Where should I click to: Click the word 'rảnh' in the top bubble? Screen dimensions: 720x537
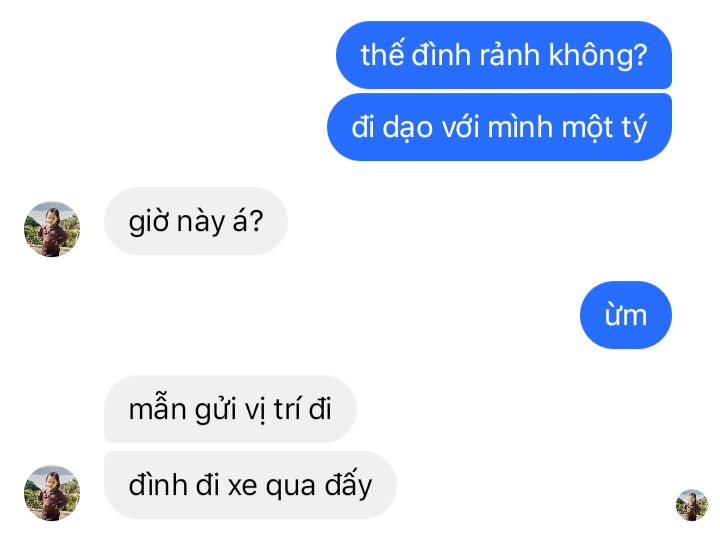click(509, 55)
